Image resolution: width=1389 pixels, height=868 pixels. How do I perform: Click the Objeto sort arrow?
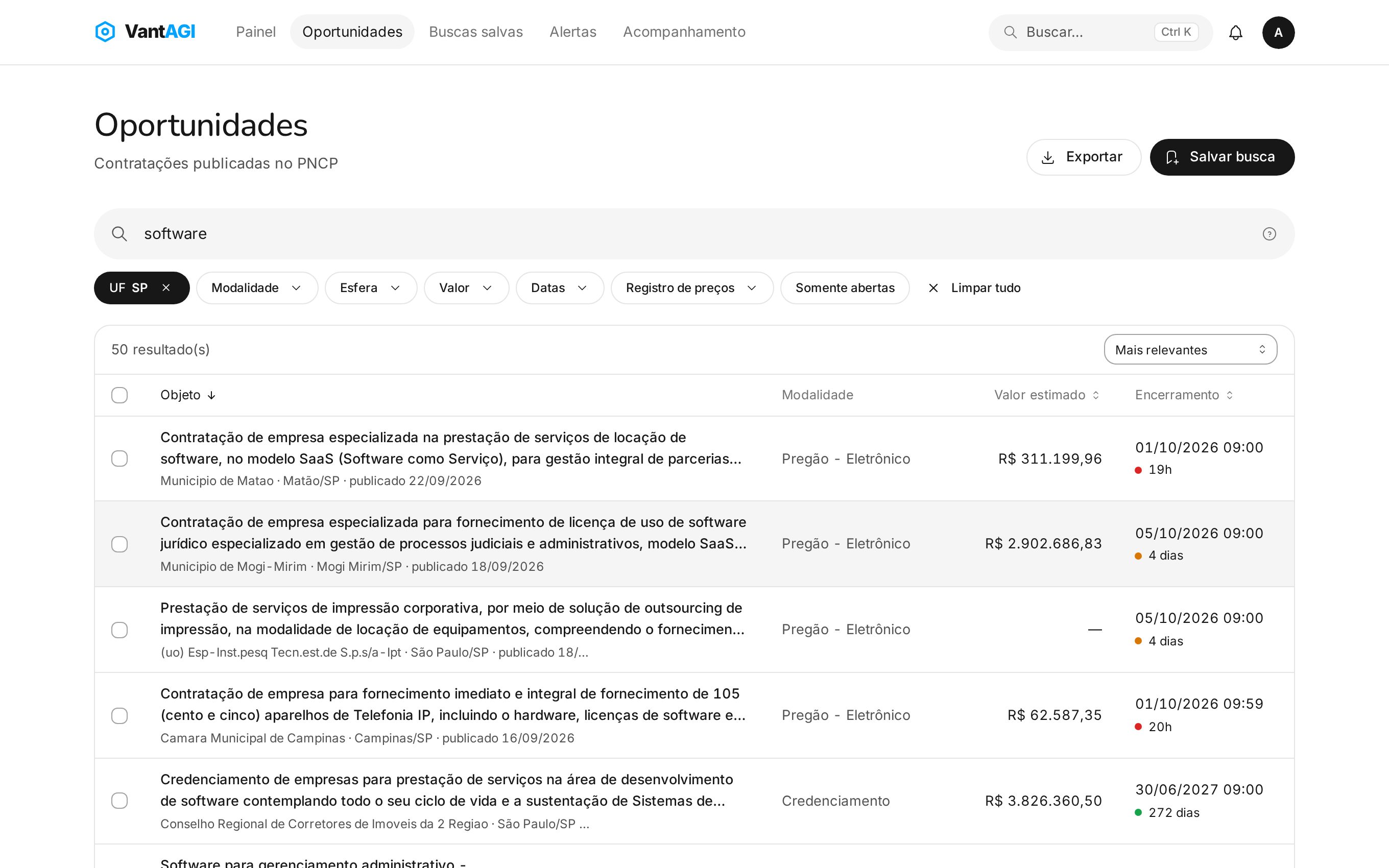point(211,395)
